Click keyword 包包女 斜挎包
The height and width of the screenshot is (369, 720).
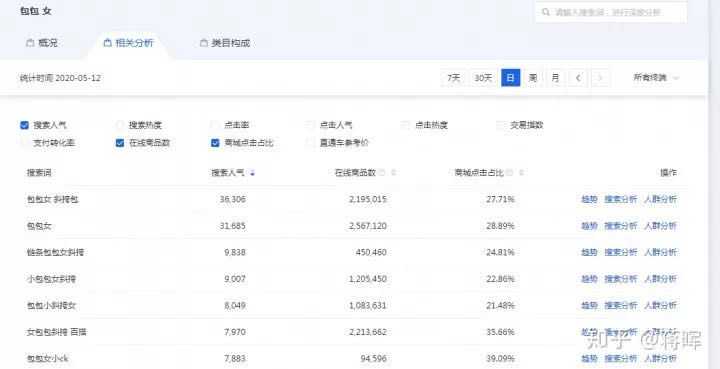point(53,199)
